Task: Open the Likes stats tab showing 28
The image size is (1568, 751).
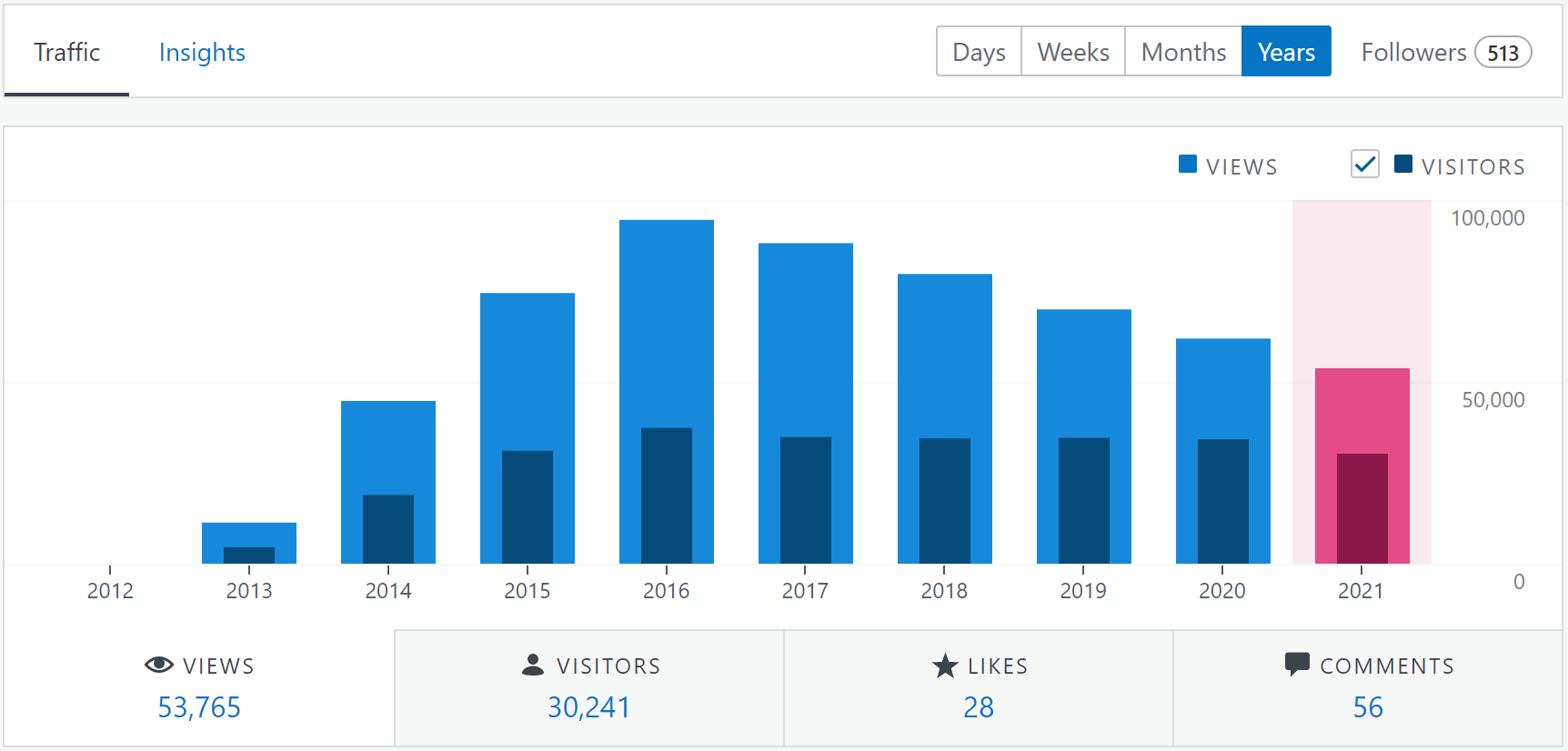Action: click(x=979, y=688)
